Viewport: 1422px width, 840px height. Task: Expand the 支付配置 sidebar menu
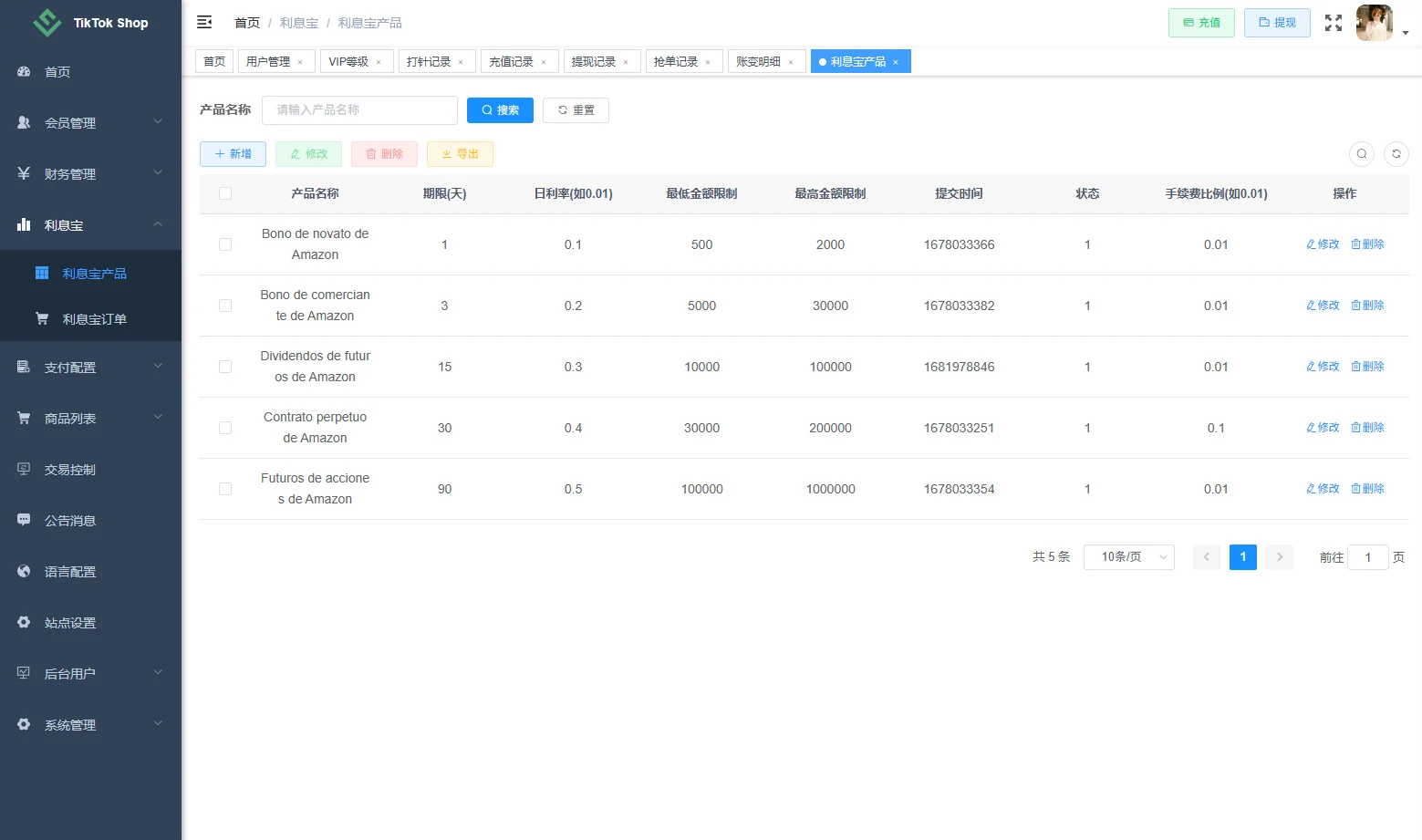(x=90, y=368)
